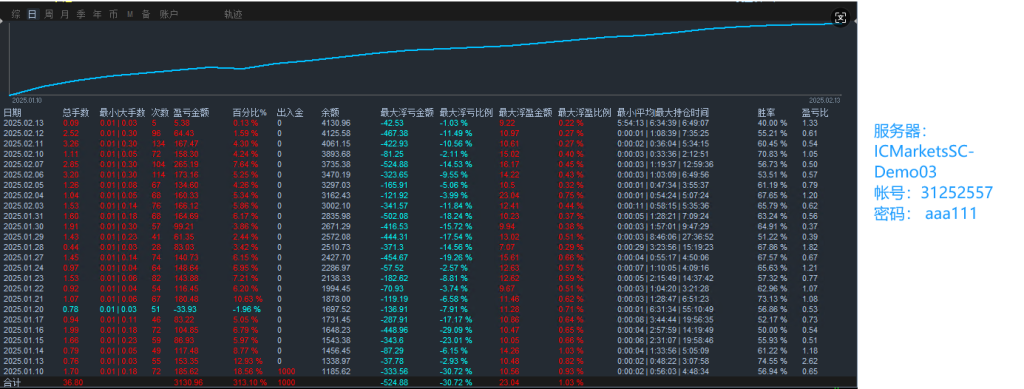Click the 次数 column header
This screenshot has height=389, width=1024.
[160, 112]
